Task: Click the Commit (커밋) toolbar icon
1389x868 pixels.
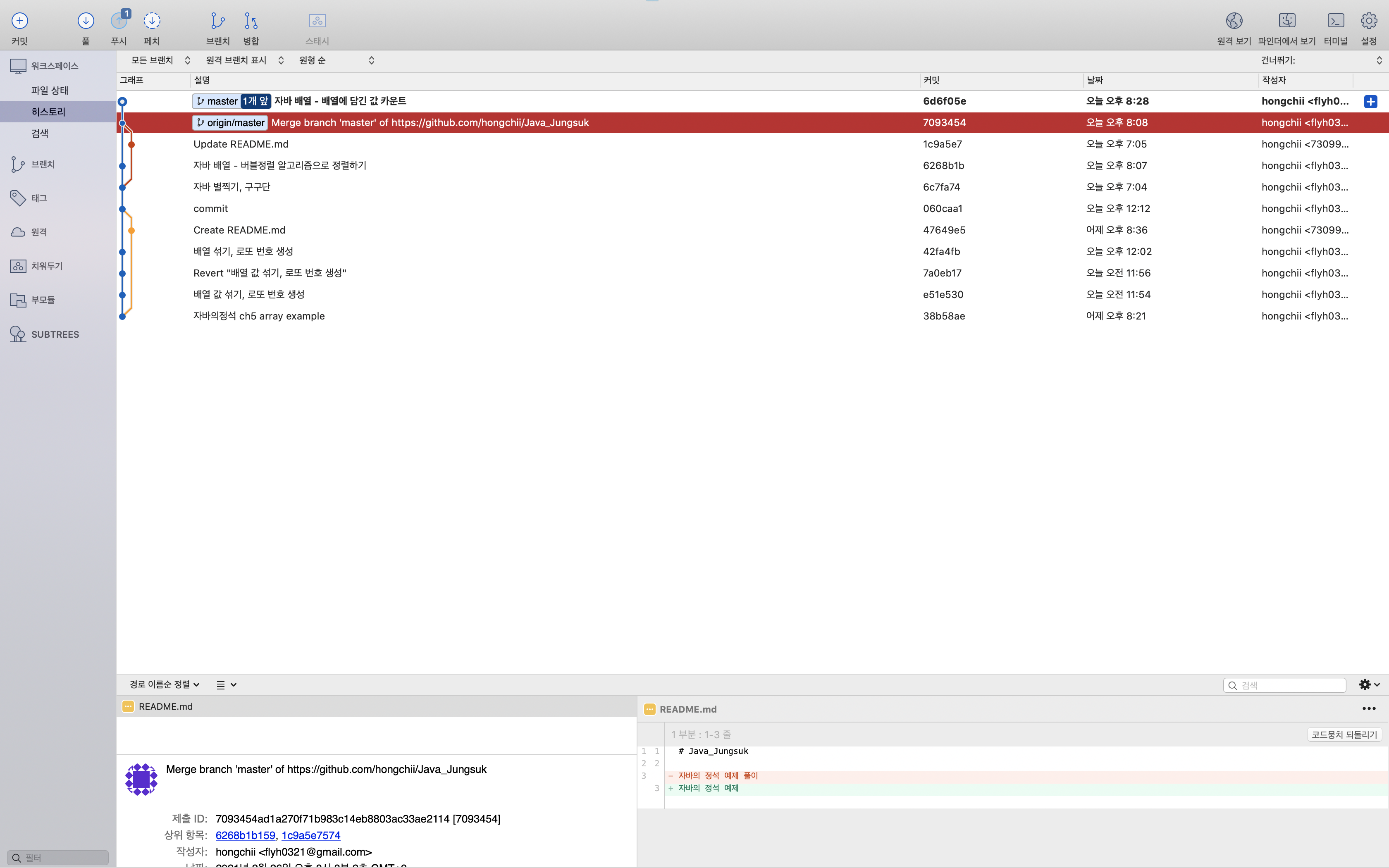Action: click(19, 21)
